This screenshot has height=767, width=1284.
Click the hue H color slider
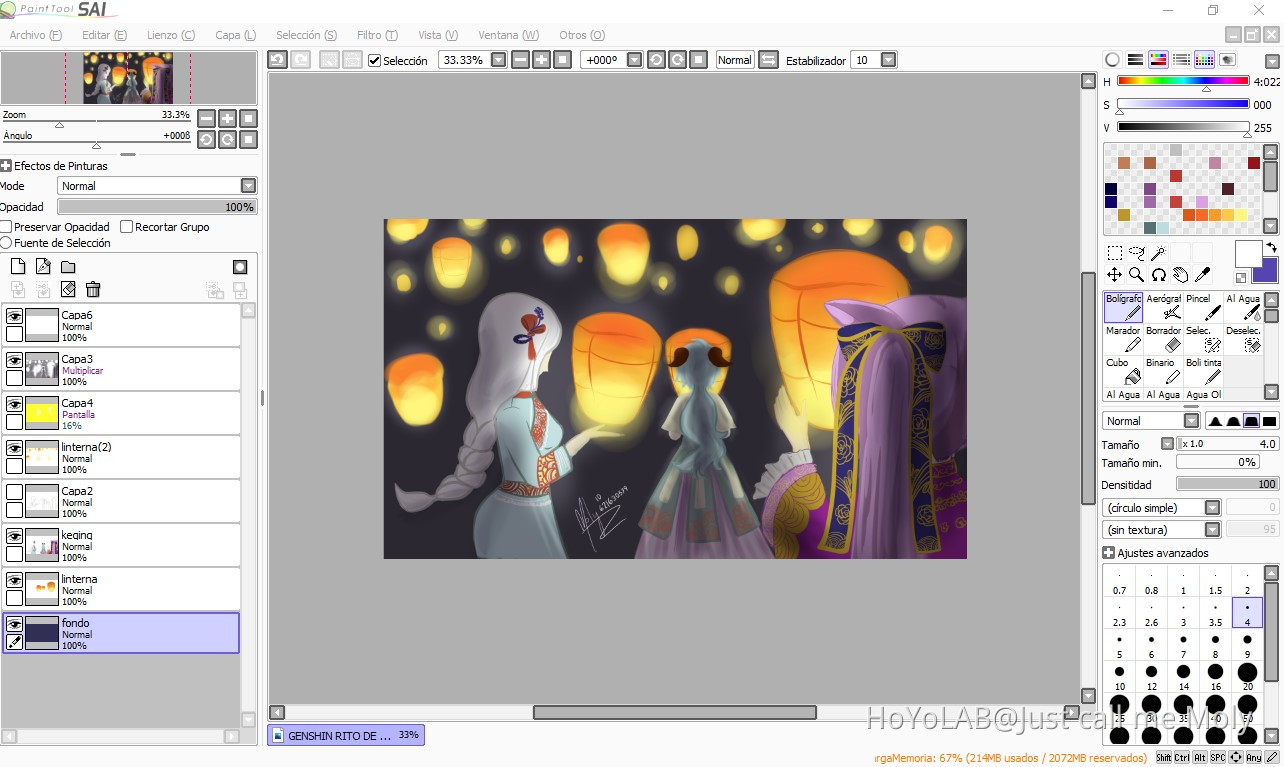[x=1182, y=82]
